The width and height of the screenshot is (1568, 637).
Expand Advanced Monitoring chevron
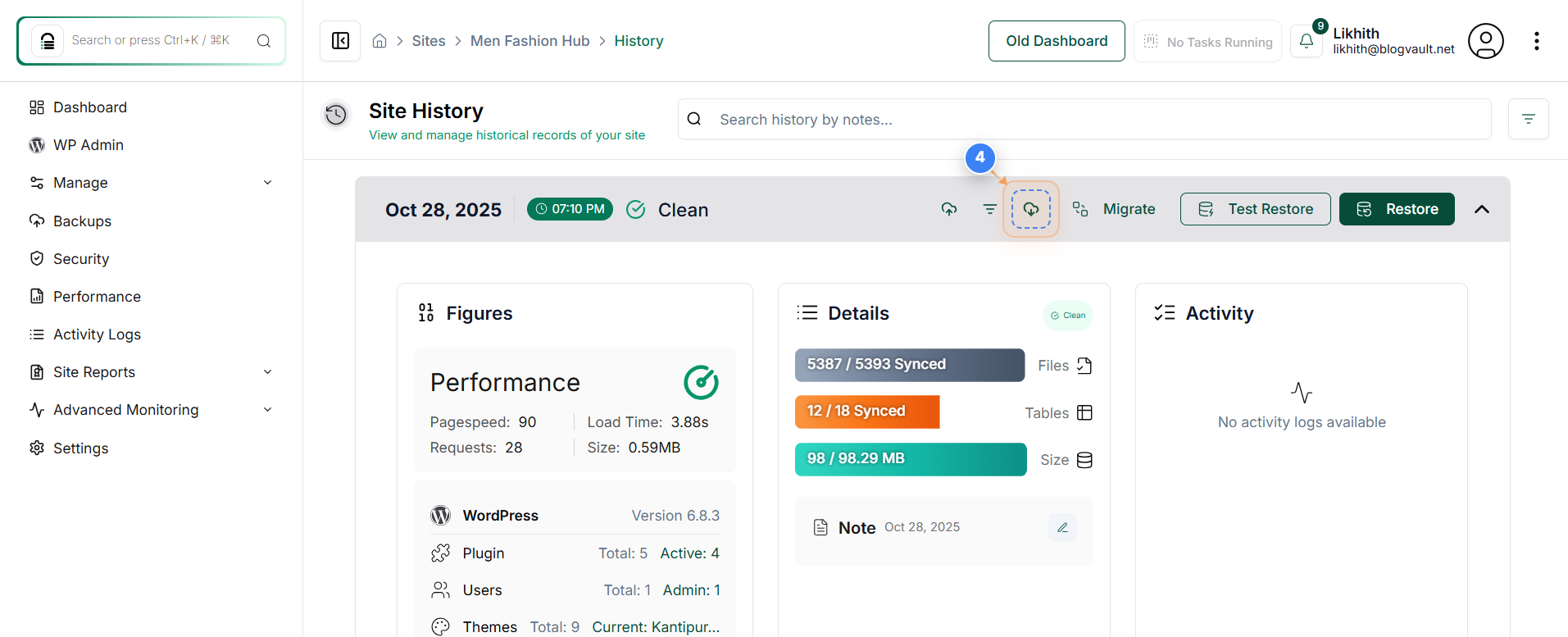[x=267, y=409]
